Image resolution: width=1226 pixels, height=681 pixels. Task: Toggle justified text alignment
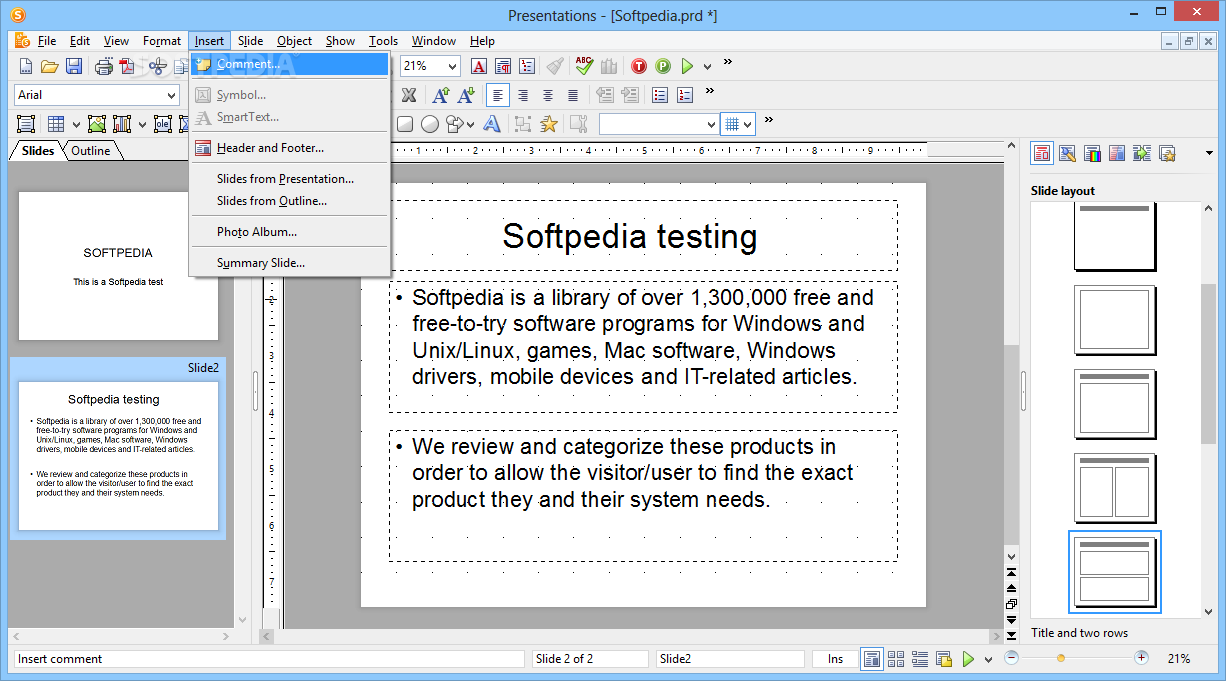click(573, 95)
